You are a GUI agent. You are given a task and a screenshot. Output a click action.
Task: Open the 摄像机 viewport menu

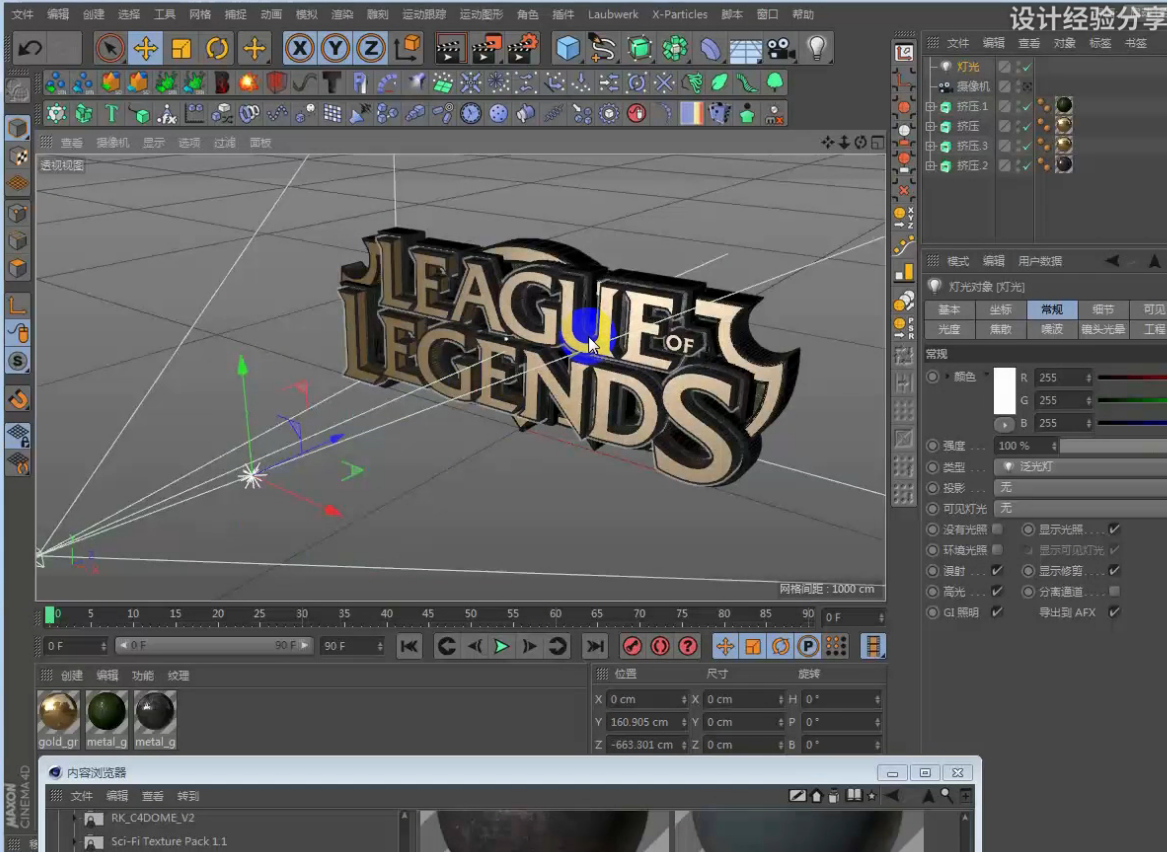[113, 143]
